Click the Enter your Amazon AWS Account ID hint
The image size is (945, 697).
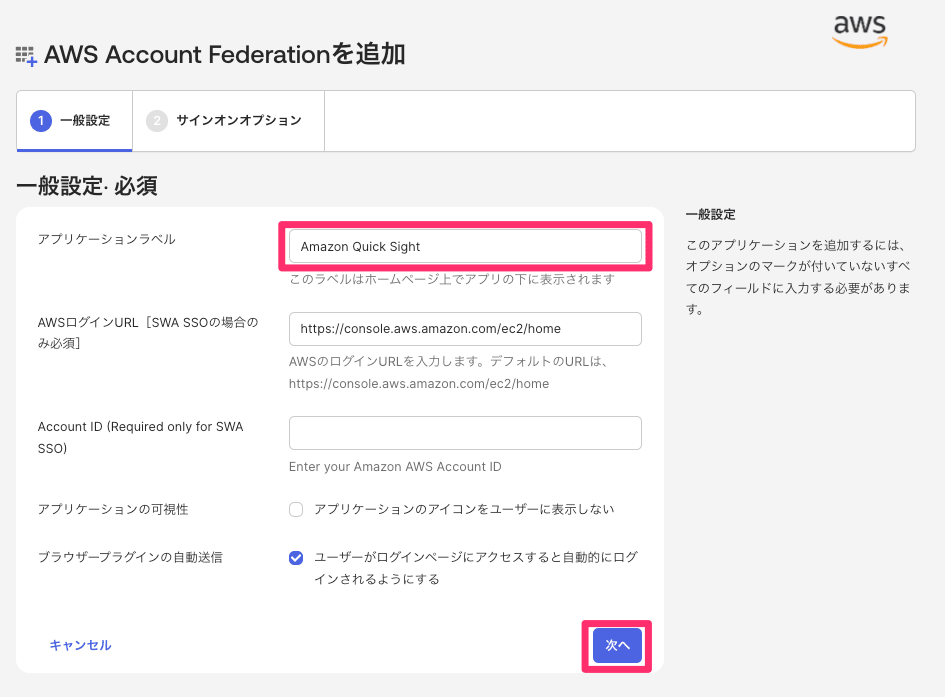[395, 467]
